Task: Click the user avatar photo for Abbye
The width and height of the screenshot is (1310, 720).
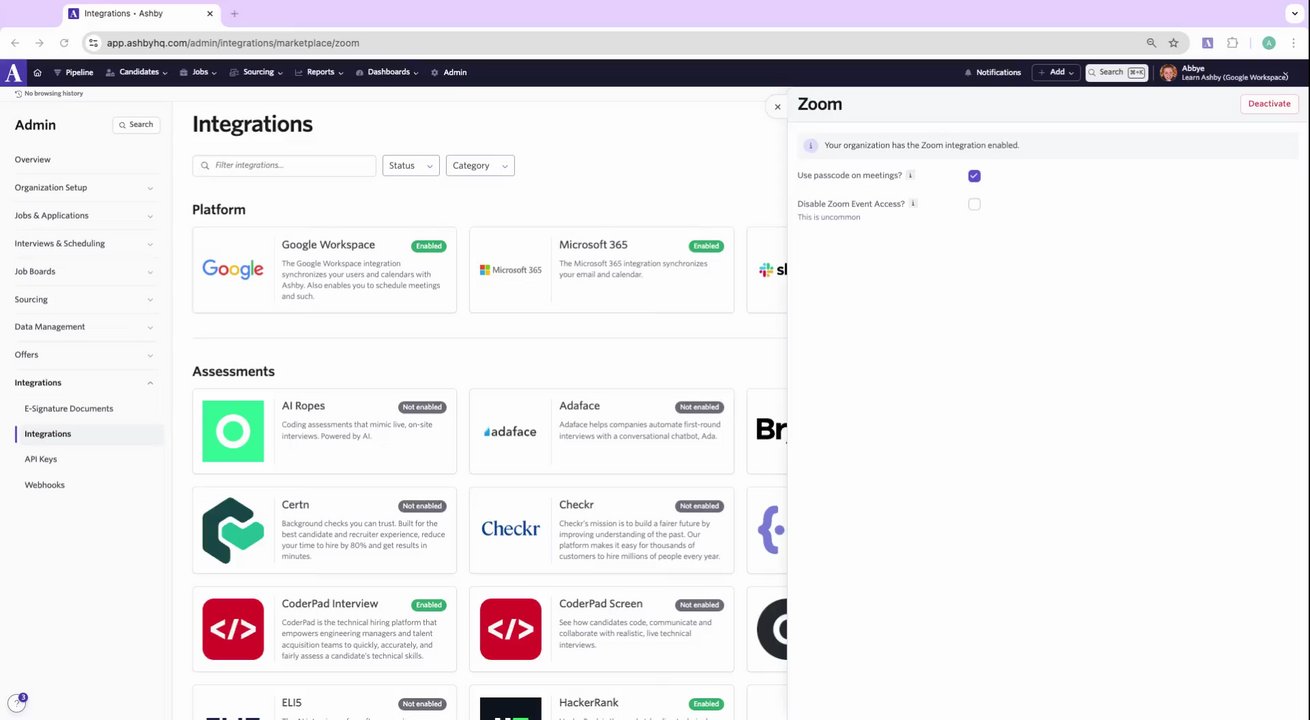Action: pyautogui.click(x=1168, y=72)
